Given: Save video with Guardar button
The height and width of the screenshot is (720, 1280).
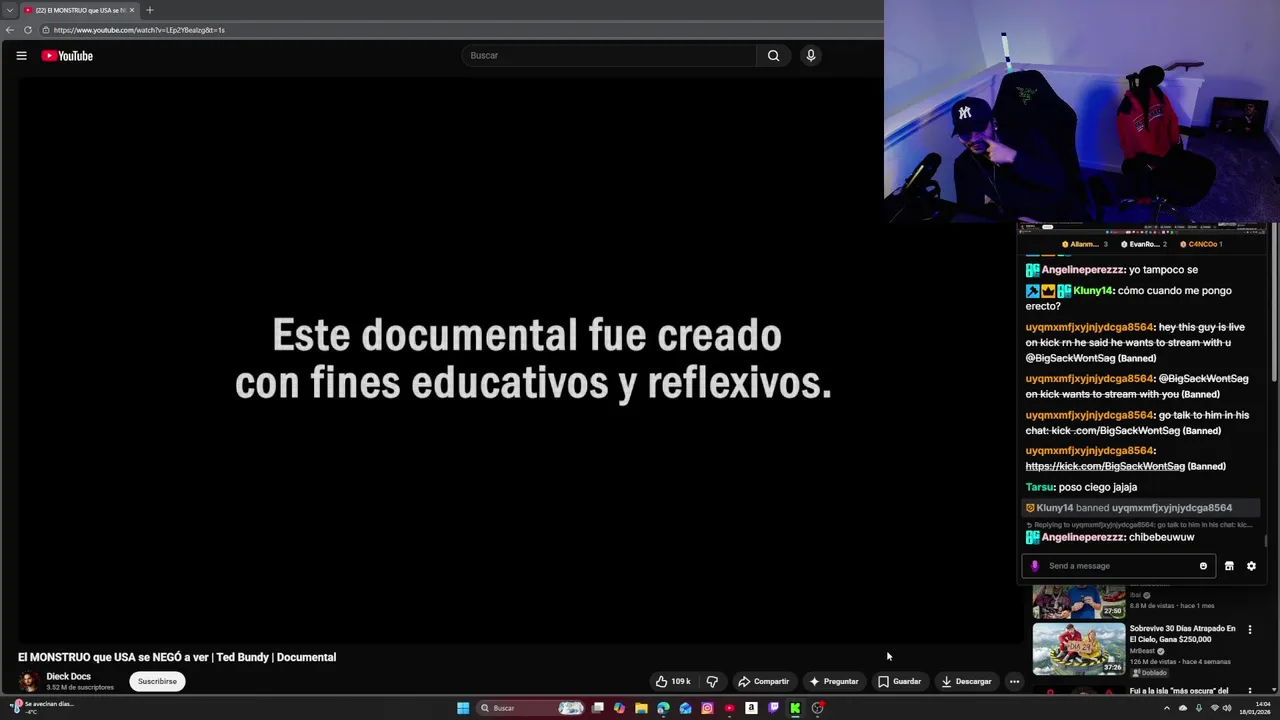Looking at the screenshot, I should tap(900, 682).
